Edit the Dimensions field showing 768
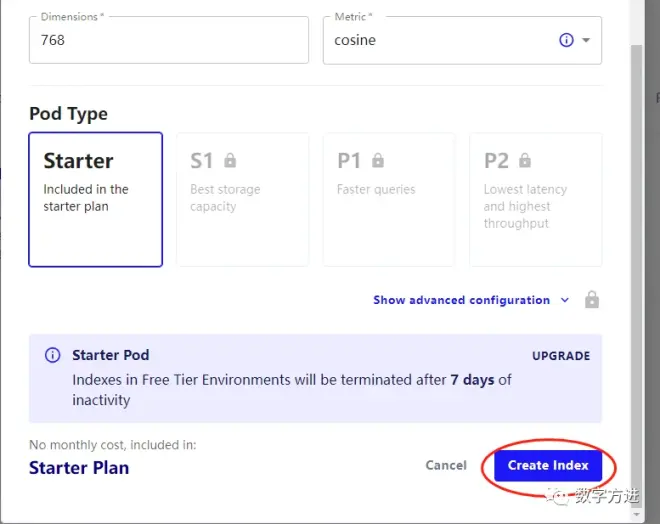Viewport: 660px width, 524px height. [169, 40]
